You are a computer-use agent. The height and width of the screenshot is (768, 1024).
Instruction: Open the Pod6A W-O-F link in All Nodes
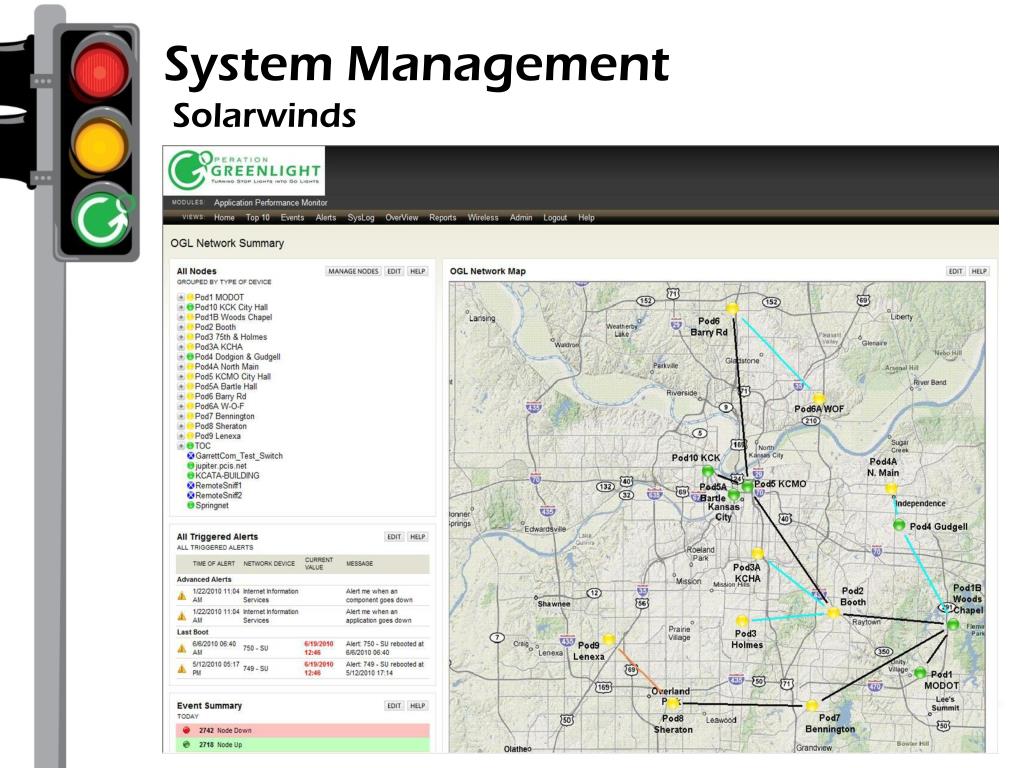(219, 406)
